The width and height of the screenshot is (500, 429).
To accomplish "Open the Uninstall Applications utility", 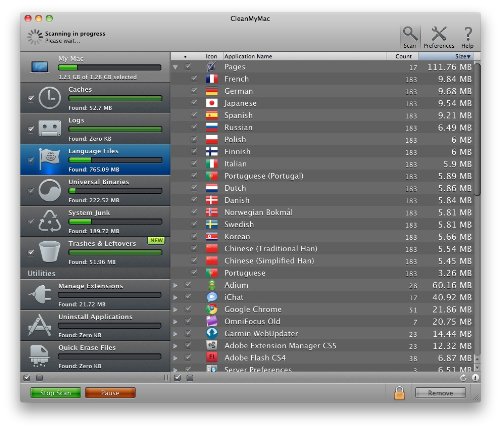I will 95,325.
